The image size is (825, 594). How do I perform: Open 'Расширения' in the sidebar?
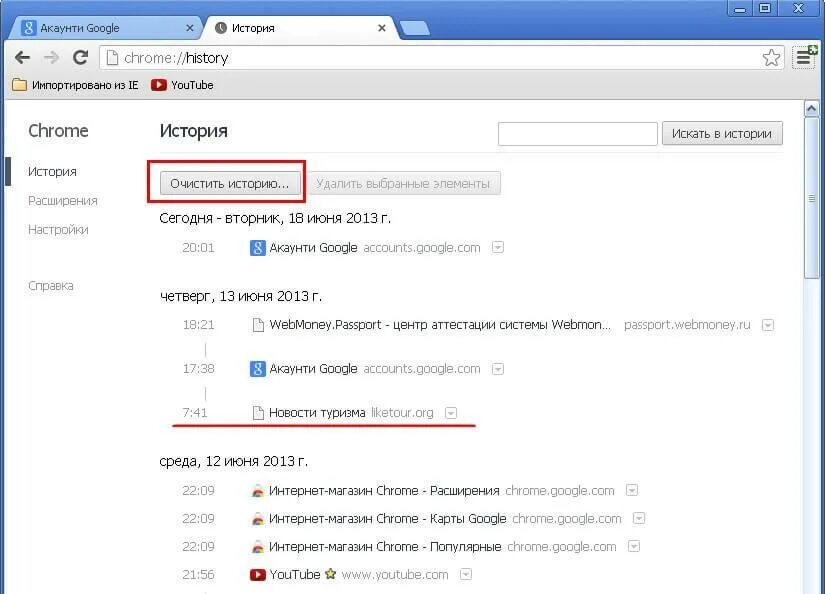63,200
